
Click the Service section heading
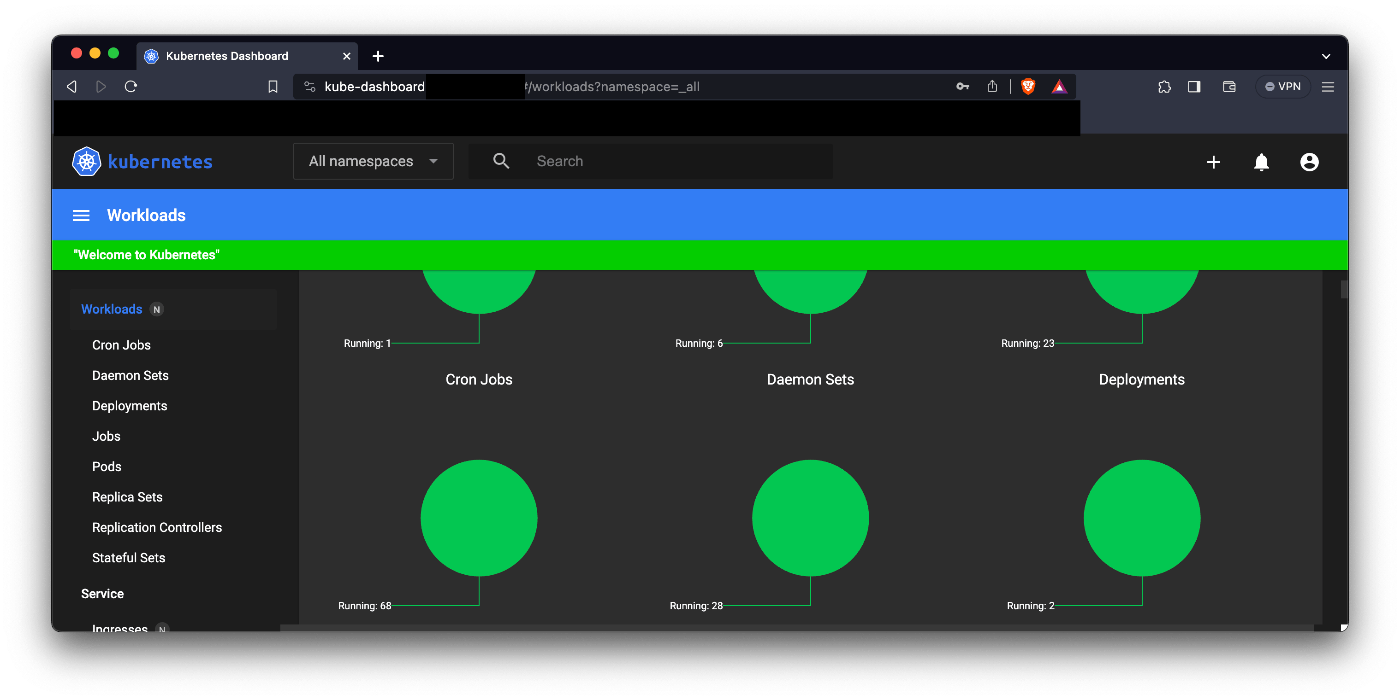tap(102, 594)
